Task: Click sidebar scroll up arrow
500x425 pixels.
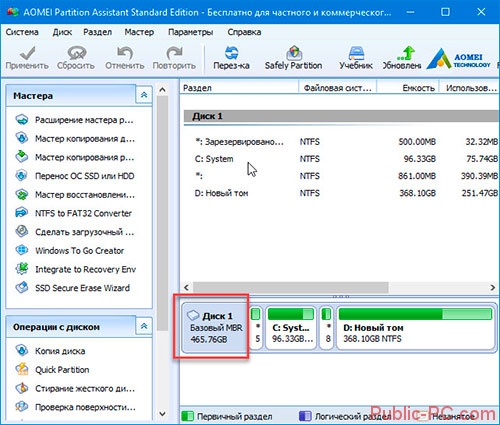Action: tap(162, 89)
